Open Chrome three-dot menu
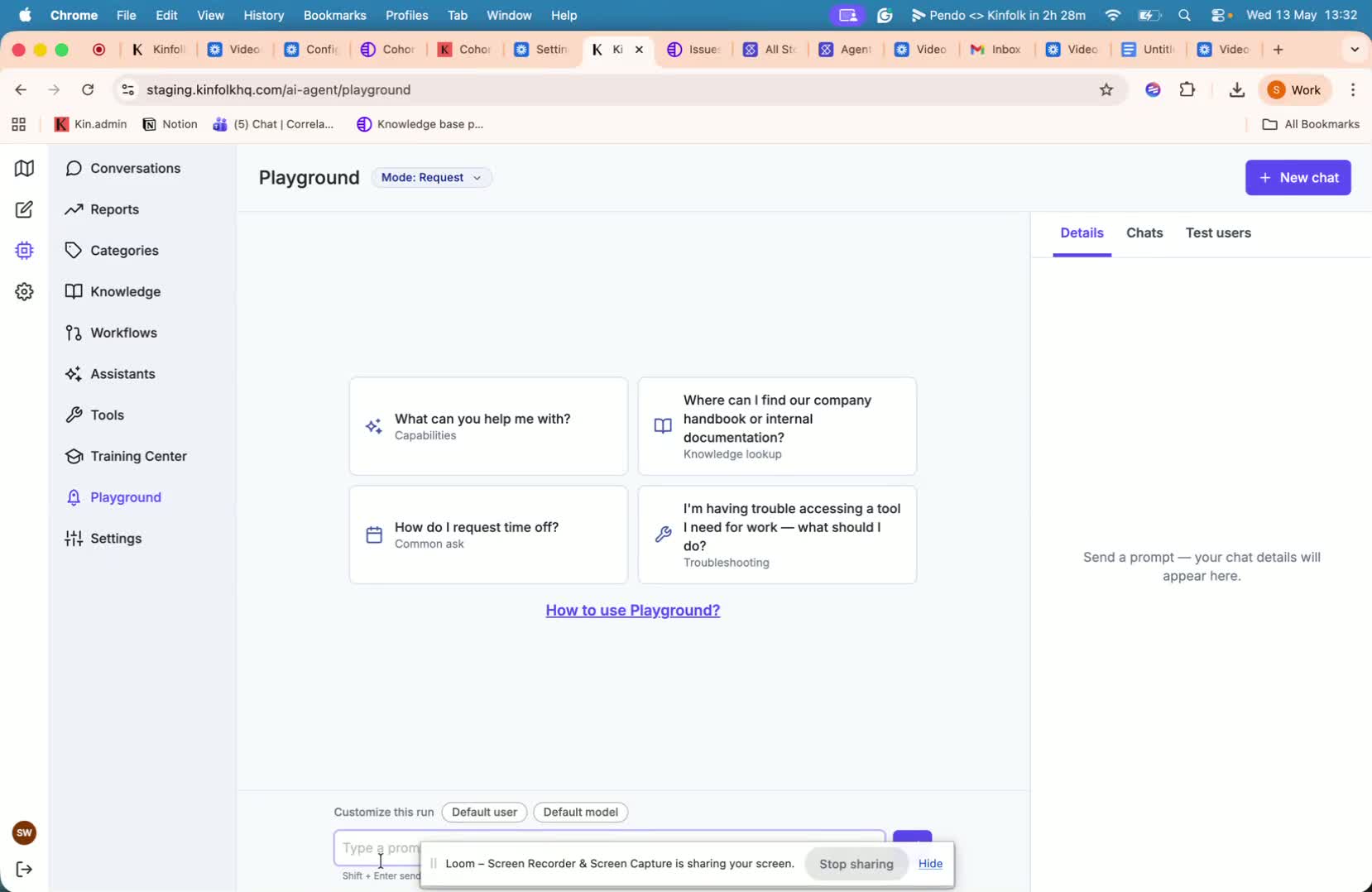Viewport: 1372px width, 892px height. tap(1353, 89)
